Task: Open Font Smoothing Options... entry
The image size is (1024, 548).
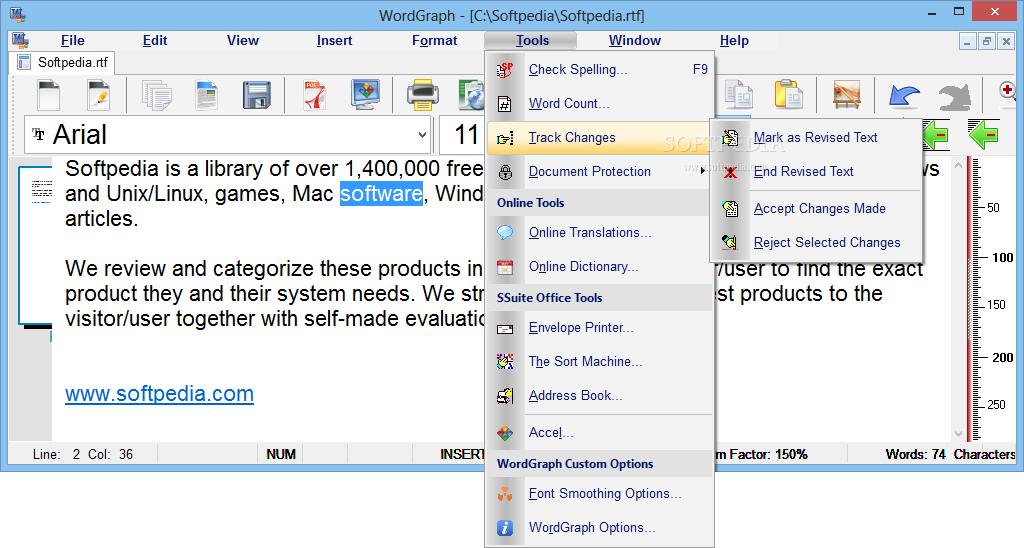Action: pos(601,494)
